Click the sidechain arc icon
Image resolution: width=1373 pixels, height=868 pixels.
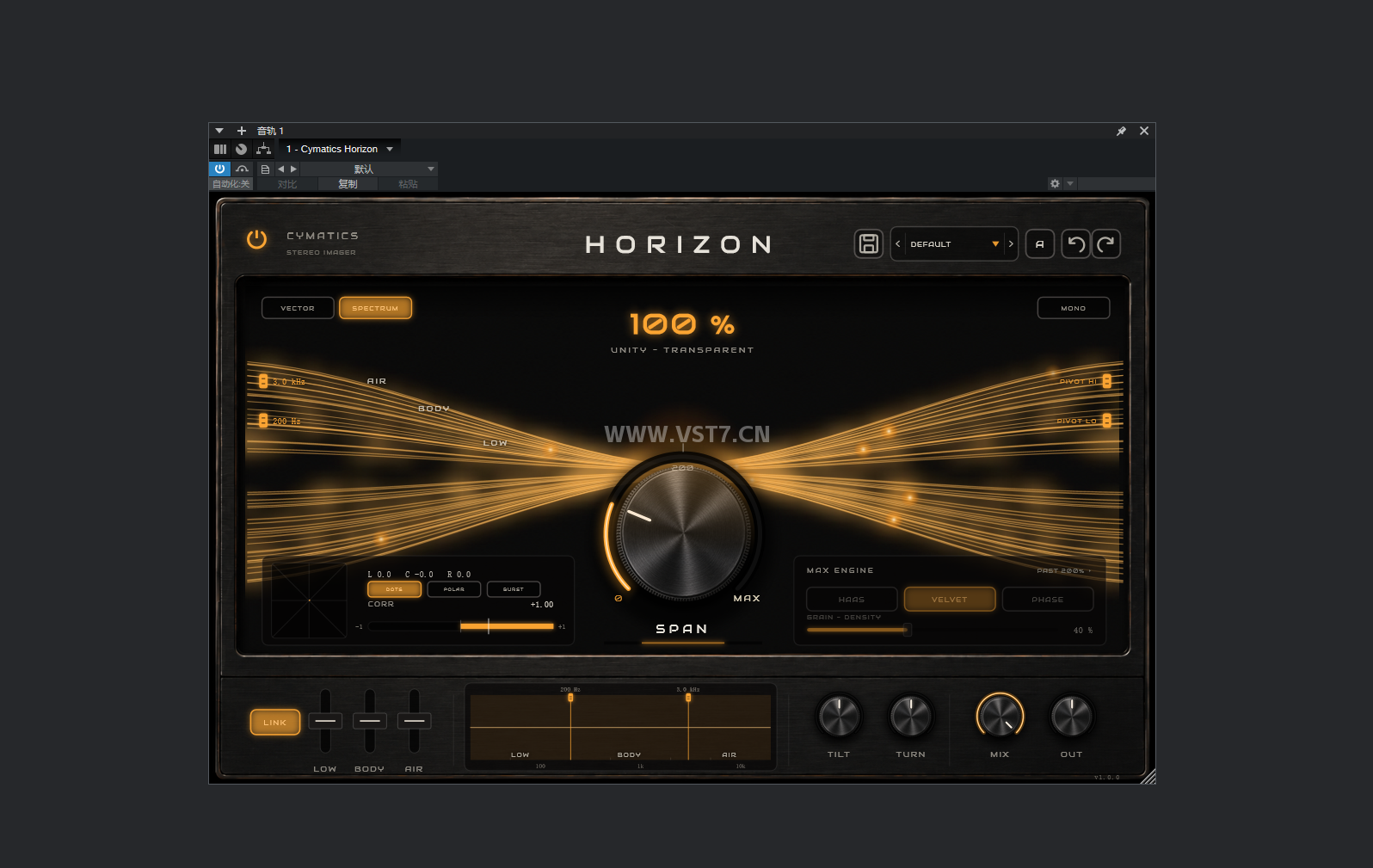[243, 169]
